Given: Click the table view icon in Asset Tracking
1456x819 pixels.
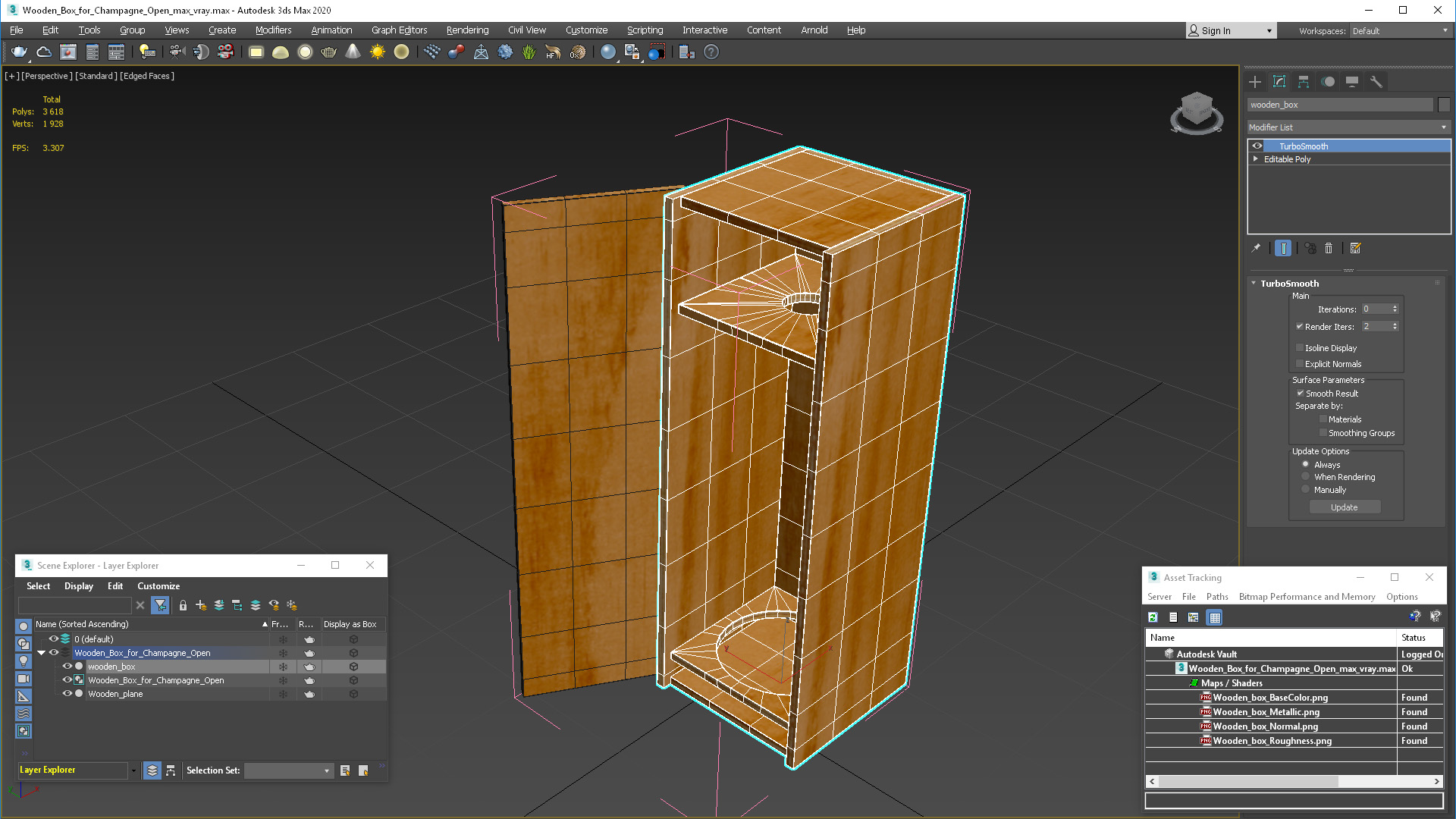Looking at the screenshot, I should pyautogui.click(x=1215, y=617).
